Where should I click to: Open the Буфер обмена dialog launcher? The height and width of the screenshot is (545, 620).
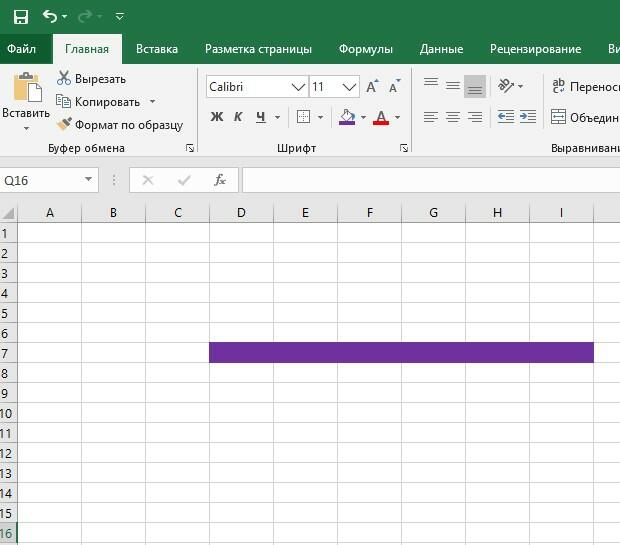pos(190,148)
